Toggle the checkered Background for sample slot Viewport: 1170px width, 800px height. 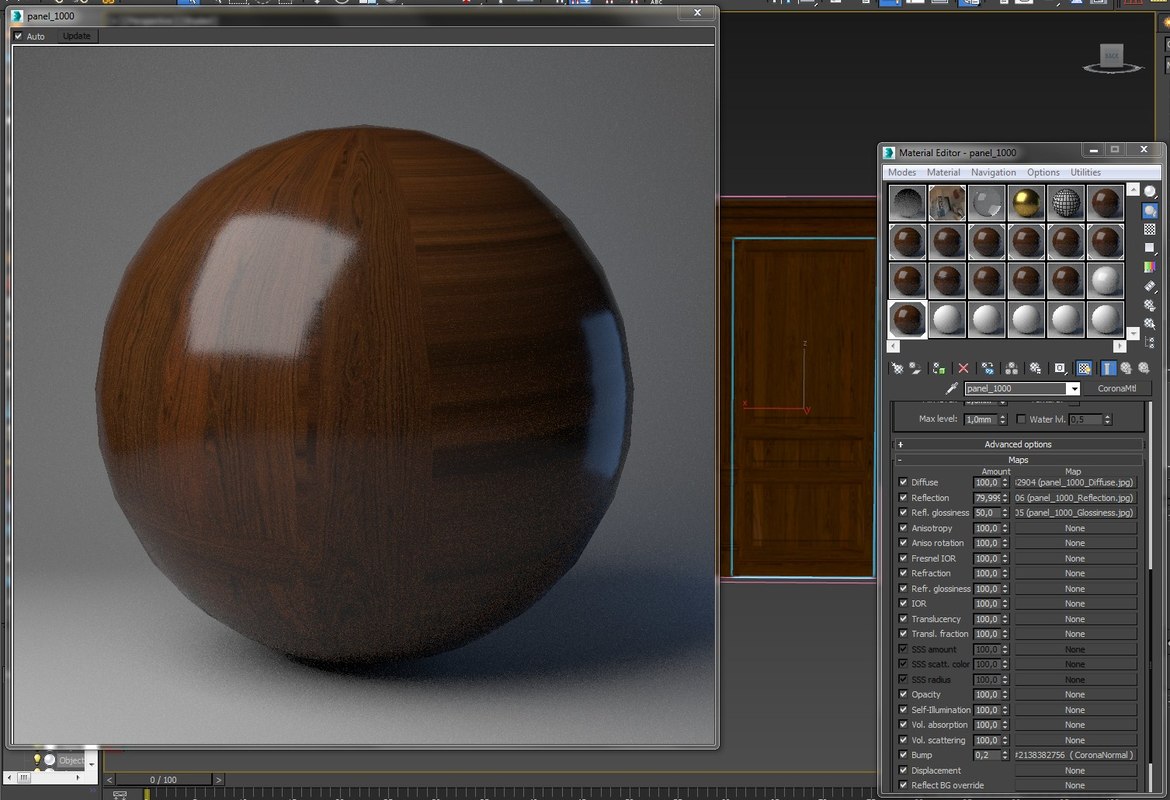coord(1149,229)
